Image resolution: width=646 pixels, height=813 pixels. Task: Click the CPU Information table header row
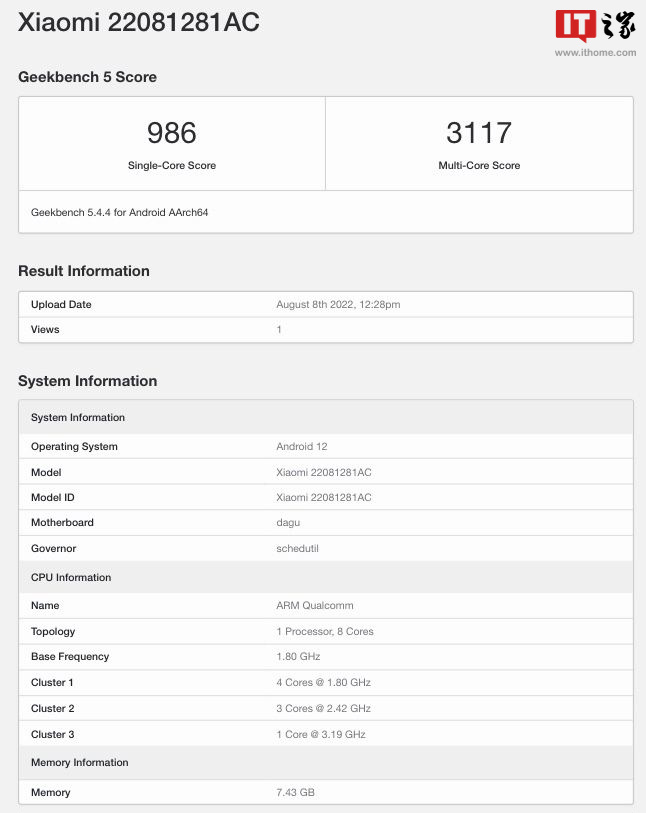pyautogui.click(x=326, y=577)
